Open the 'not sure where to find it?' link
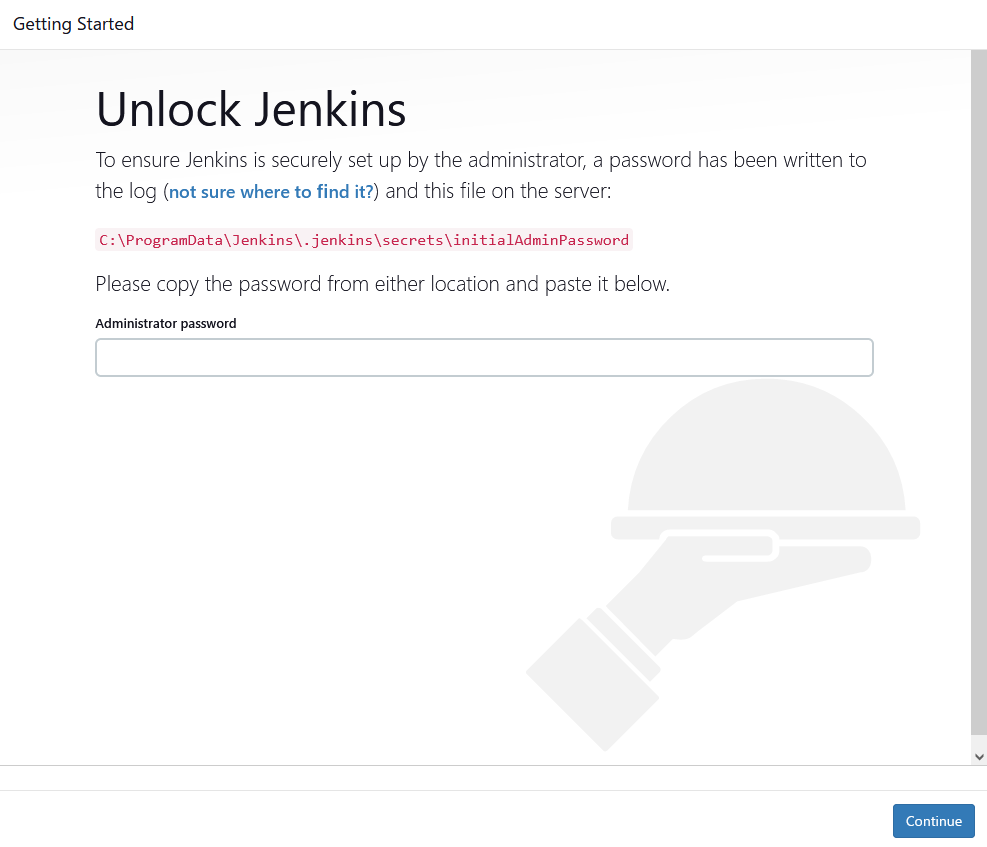Image resolution: width=987 pixels, height=847 pixels. click(270, 191)
